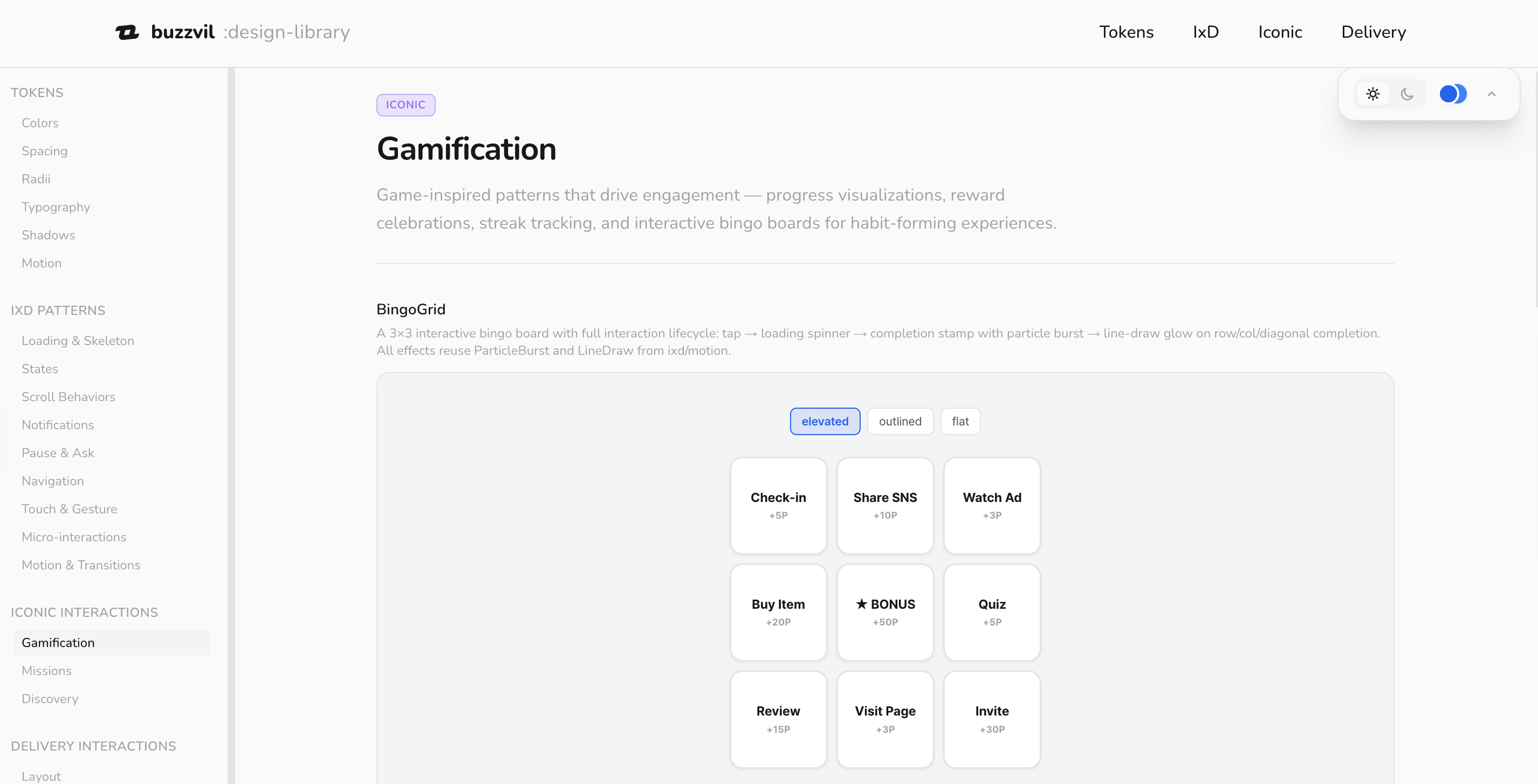Select the elevated variant
This screenshot has height=784, width=1538.
pos(825,421)
